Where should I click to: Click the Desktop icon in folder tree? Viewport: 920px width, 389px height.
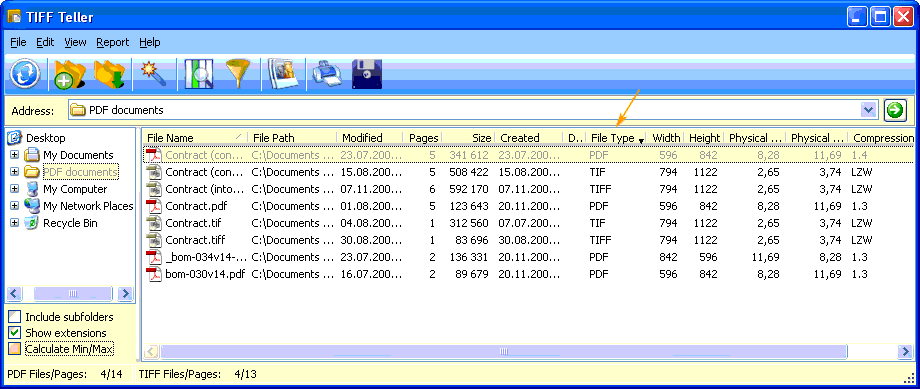coord(14,138)
